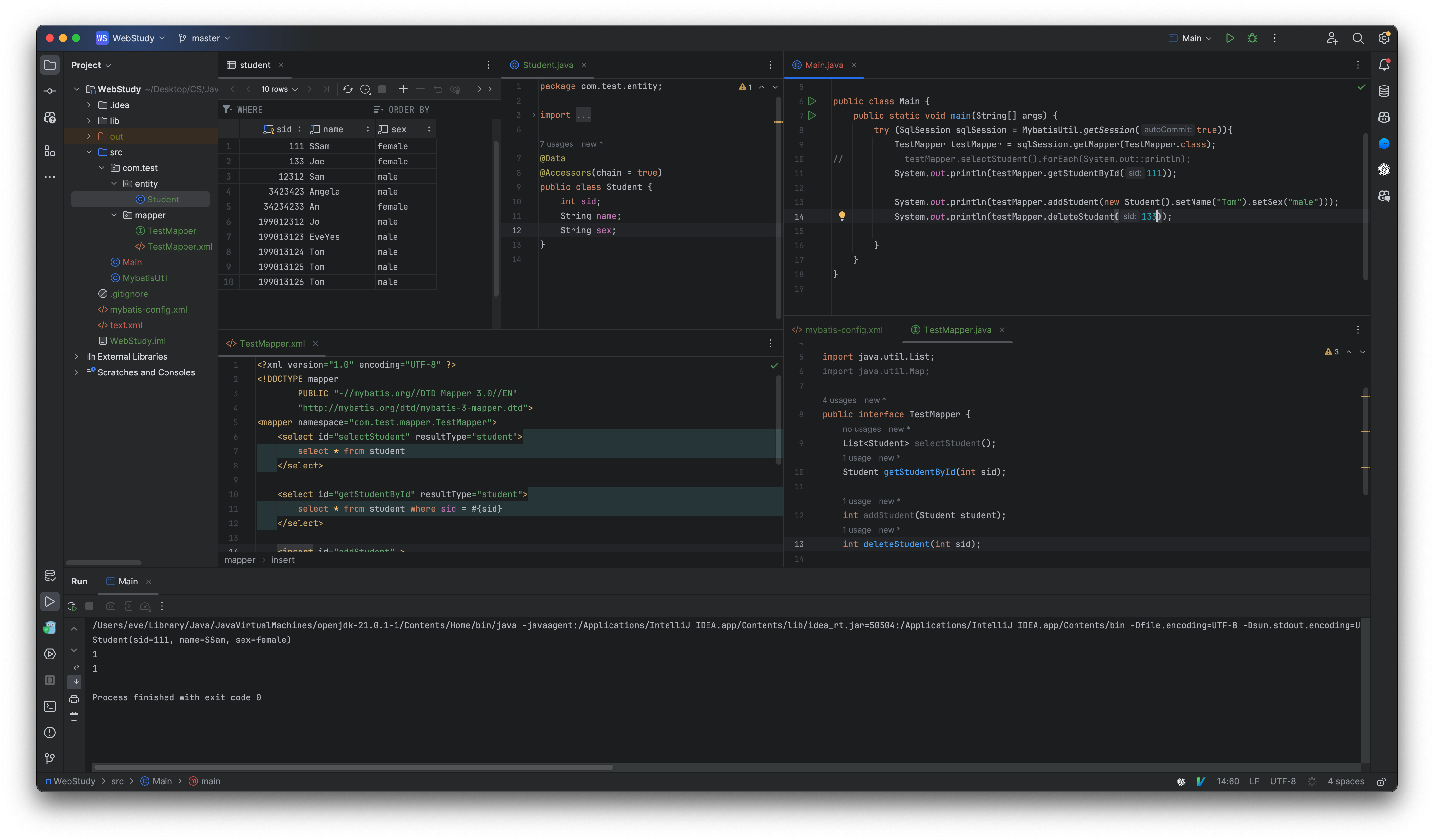This screenshot has height=840, width=1434.
Task: Enable scroll-to-end in console output
Action: pos(74,681)
